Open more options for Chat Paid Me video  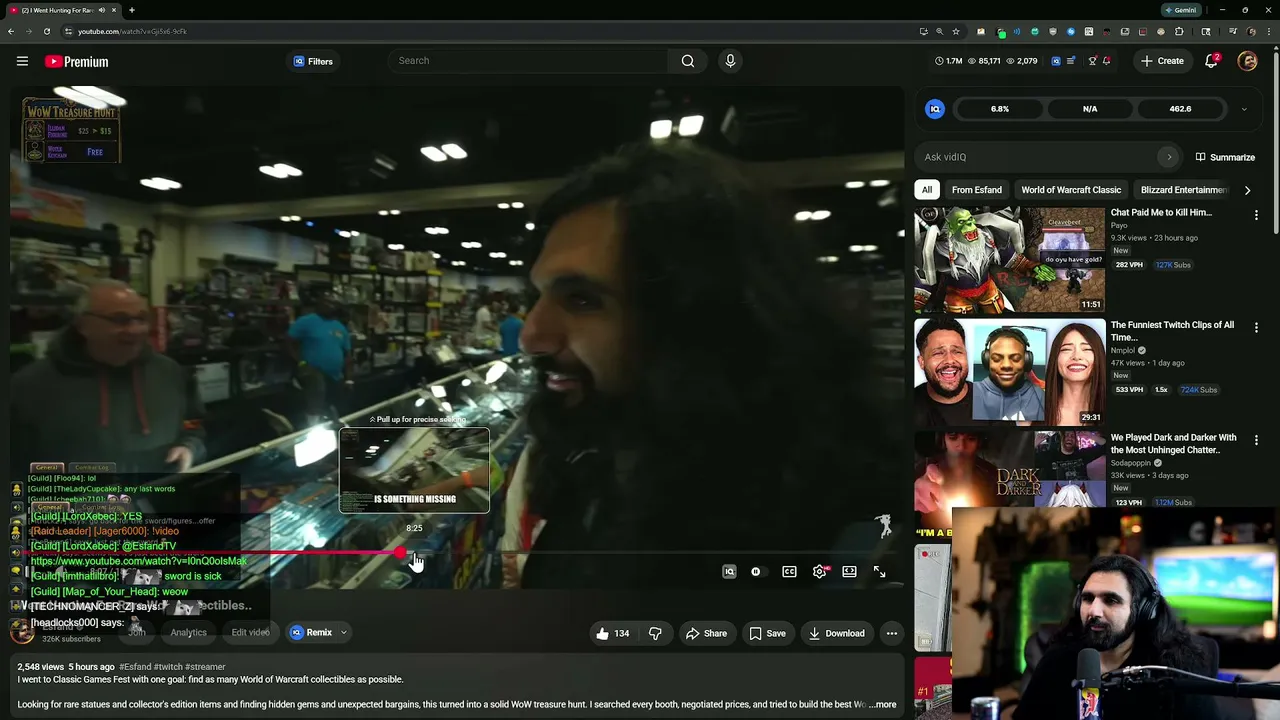coord(1256,215)
